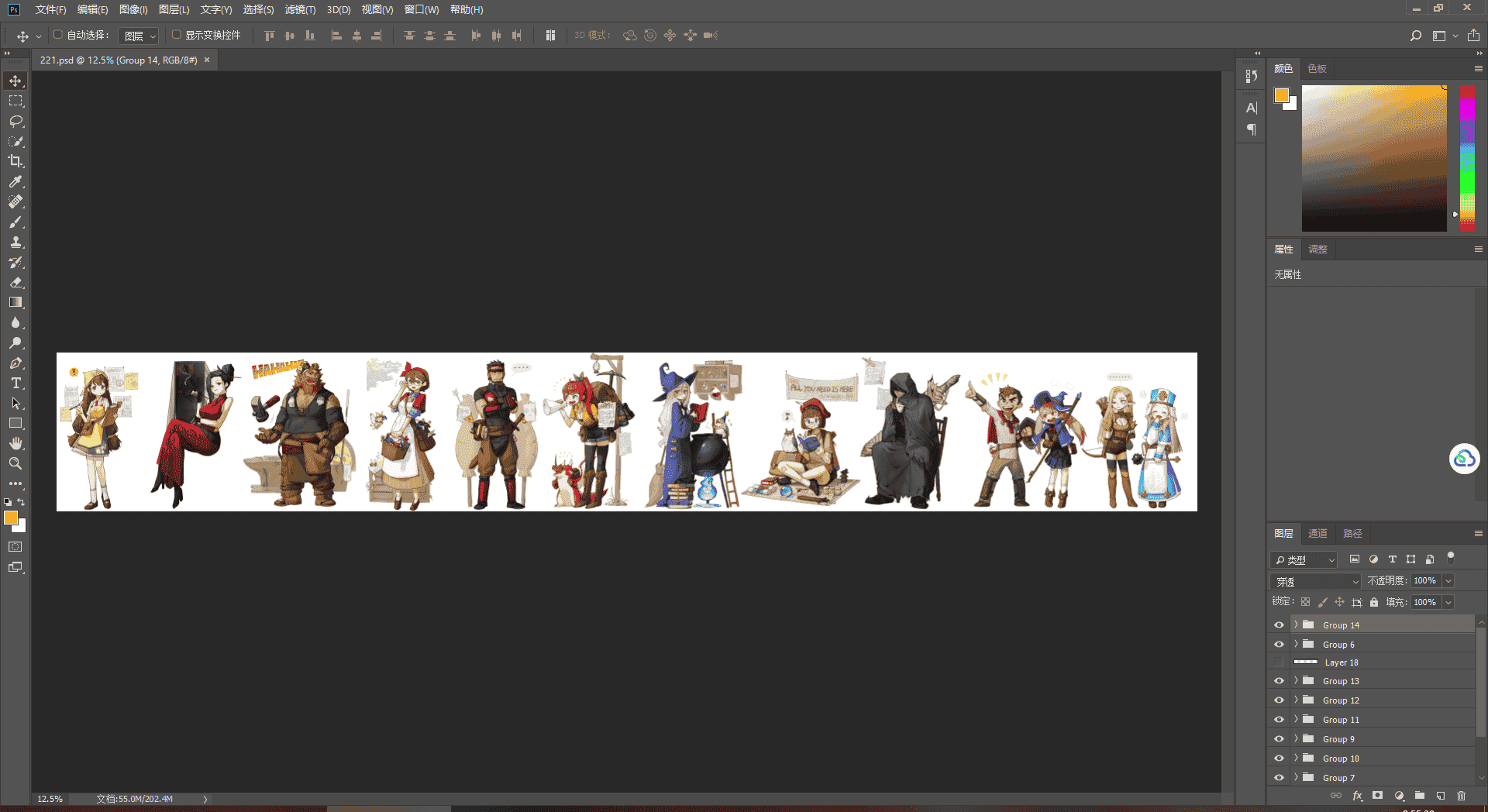Screen dimensions: 1488x812
Task: Select the Move tool in the toolbox
Action: click(15, 81)
